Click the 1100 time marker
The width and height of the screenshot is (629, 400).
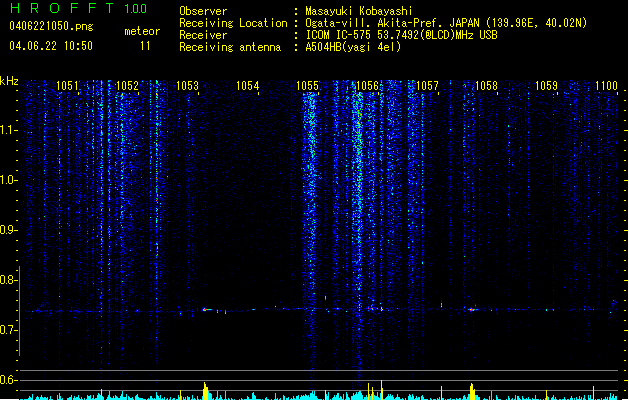point(606,86)
